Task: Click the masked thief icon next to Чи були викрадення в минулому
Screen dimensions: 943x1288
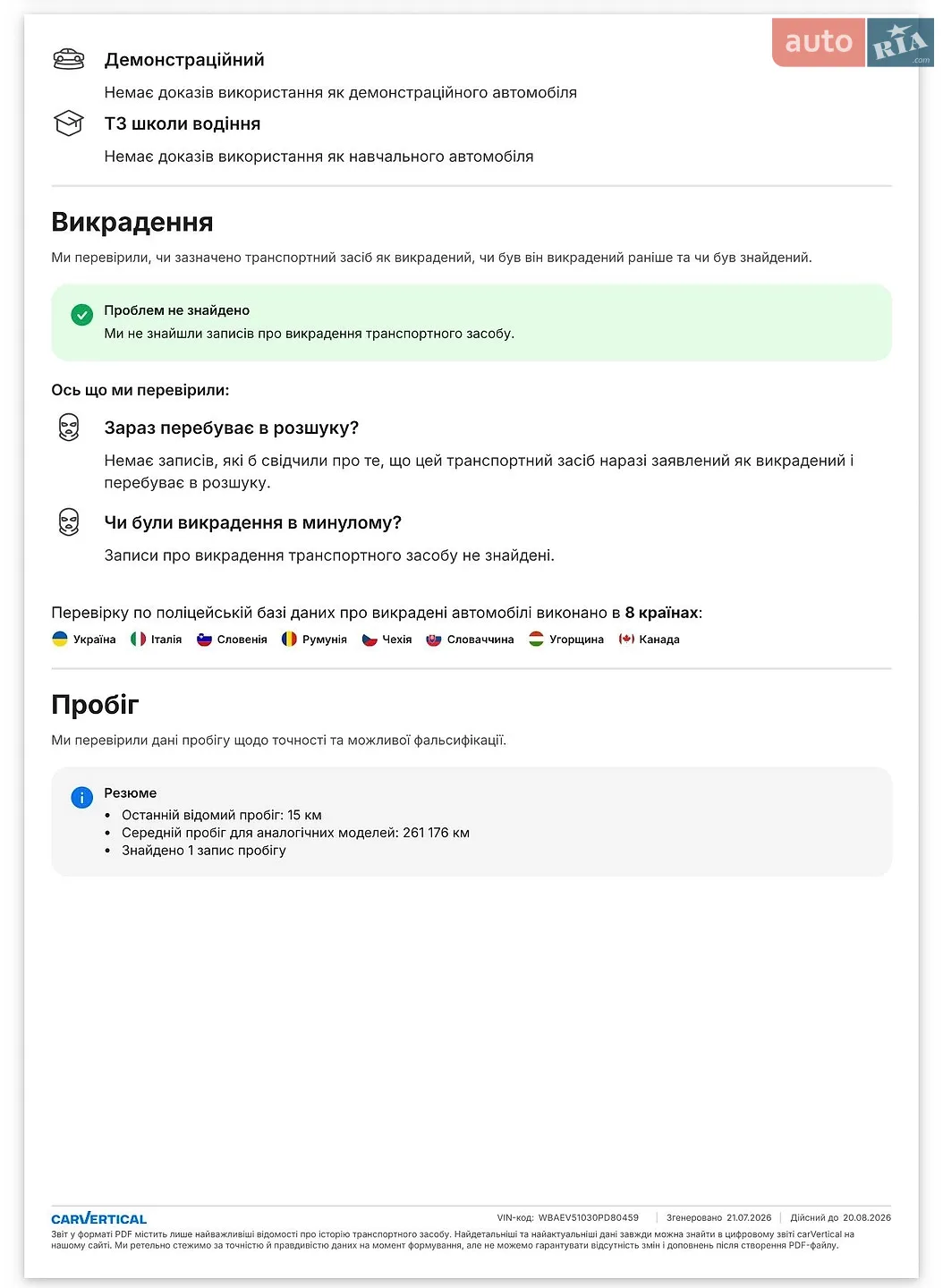Action: pos(69,521)
